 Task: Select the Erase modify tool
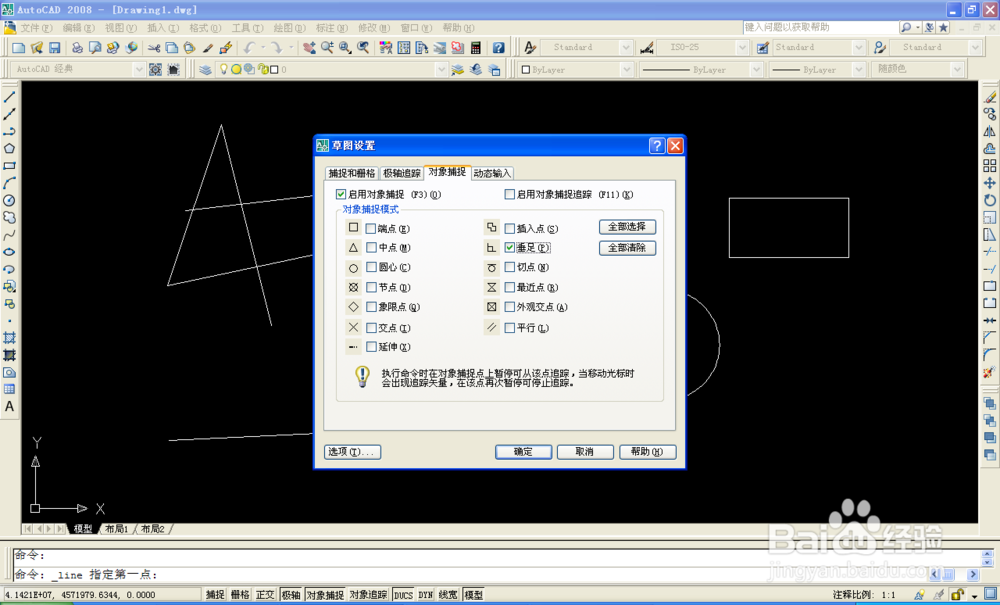pyautogui.click(x=990, y=98)
